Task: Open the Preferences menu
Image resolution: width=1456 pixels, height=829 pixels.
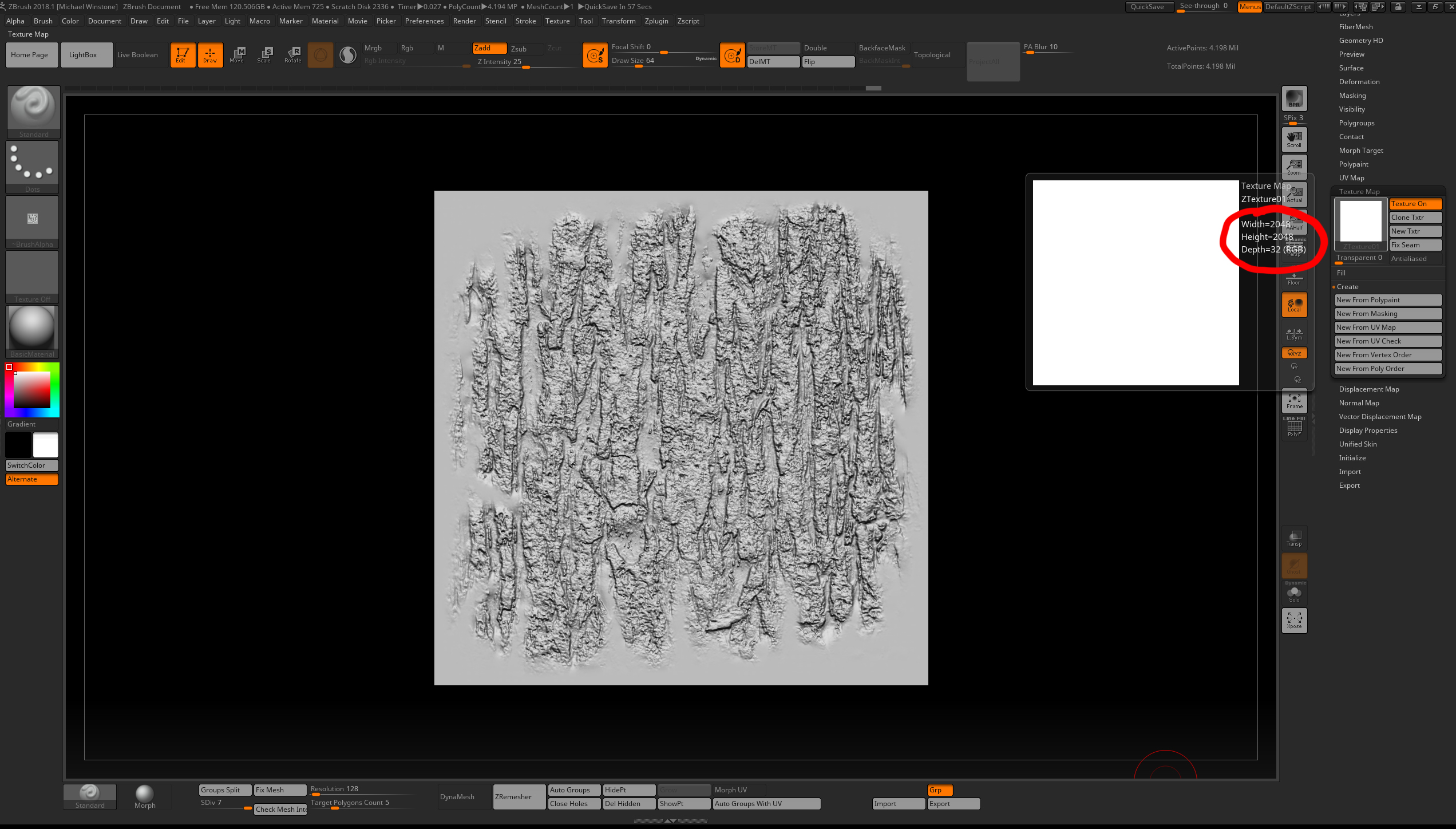Action: tap(424, 21)
